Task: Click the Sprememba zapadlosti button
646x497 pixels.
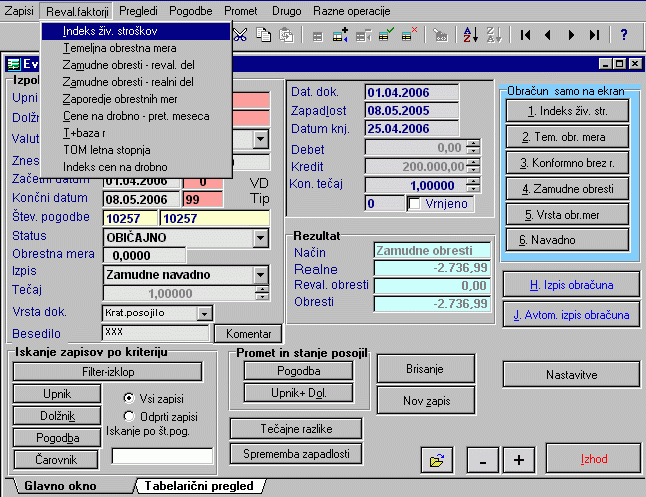Action: point(296,454)
